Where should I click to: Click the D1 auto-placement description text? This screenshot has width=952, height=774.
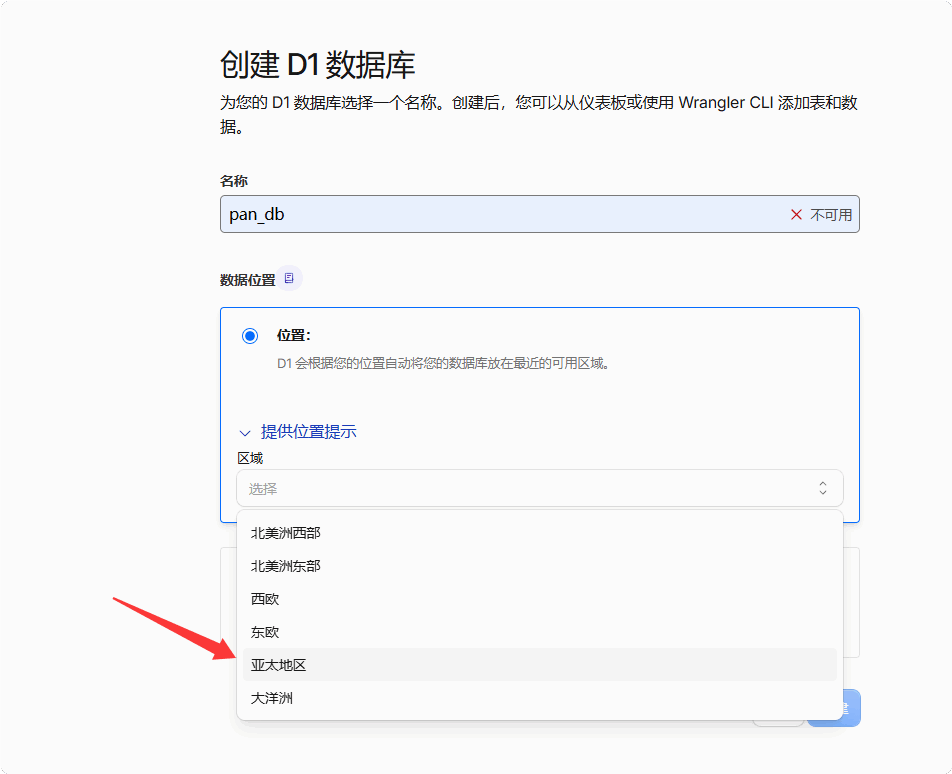(x=443, y=364)
